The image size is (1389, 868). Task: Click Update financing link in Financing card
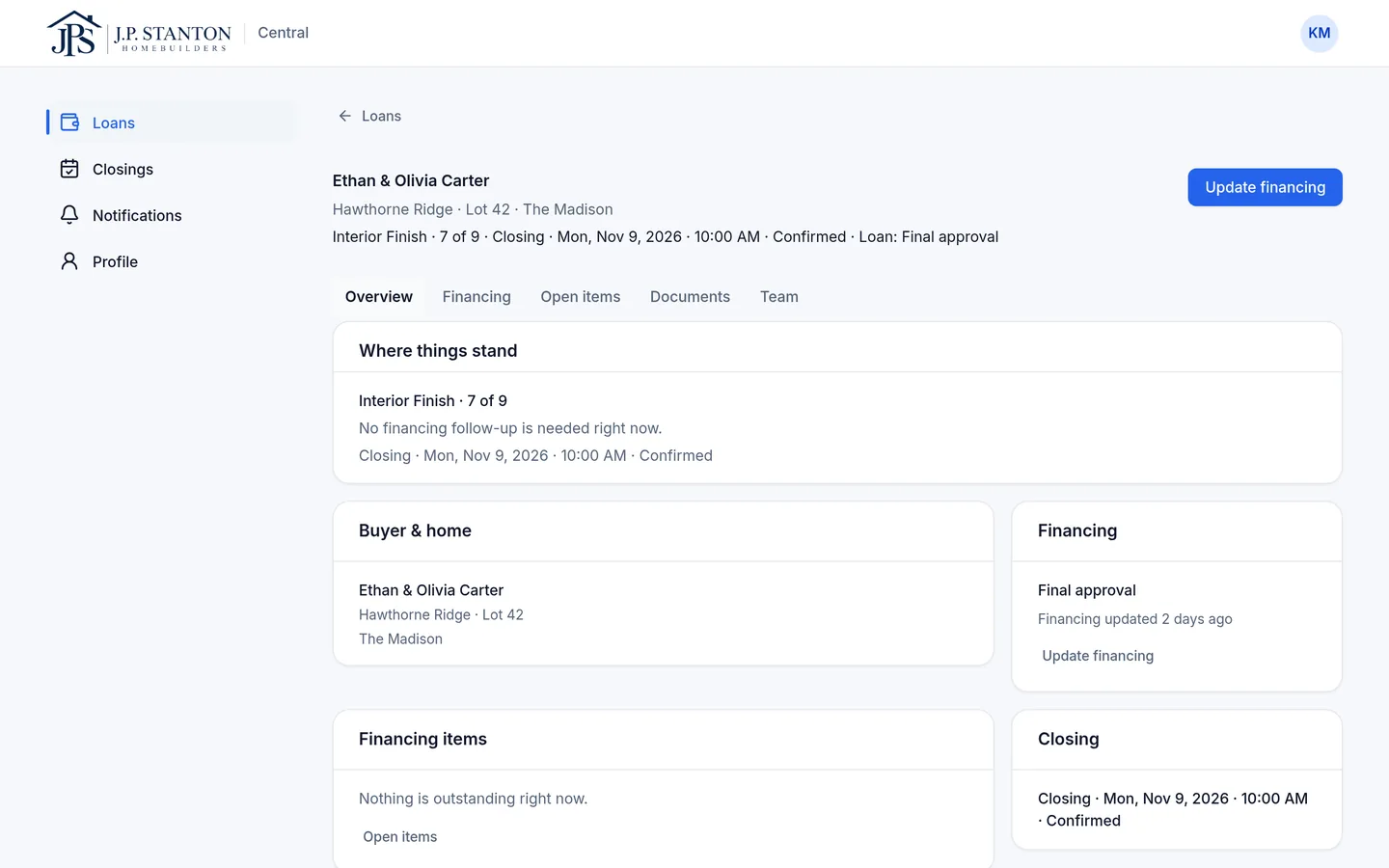tap(1098, 656)
